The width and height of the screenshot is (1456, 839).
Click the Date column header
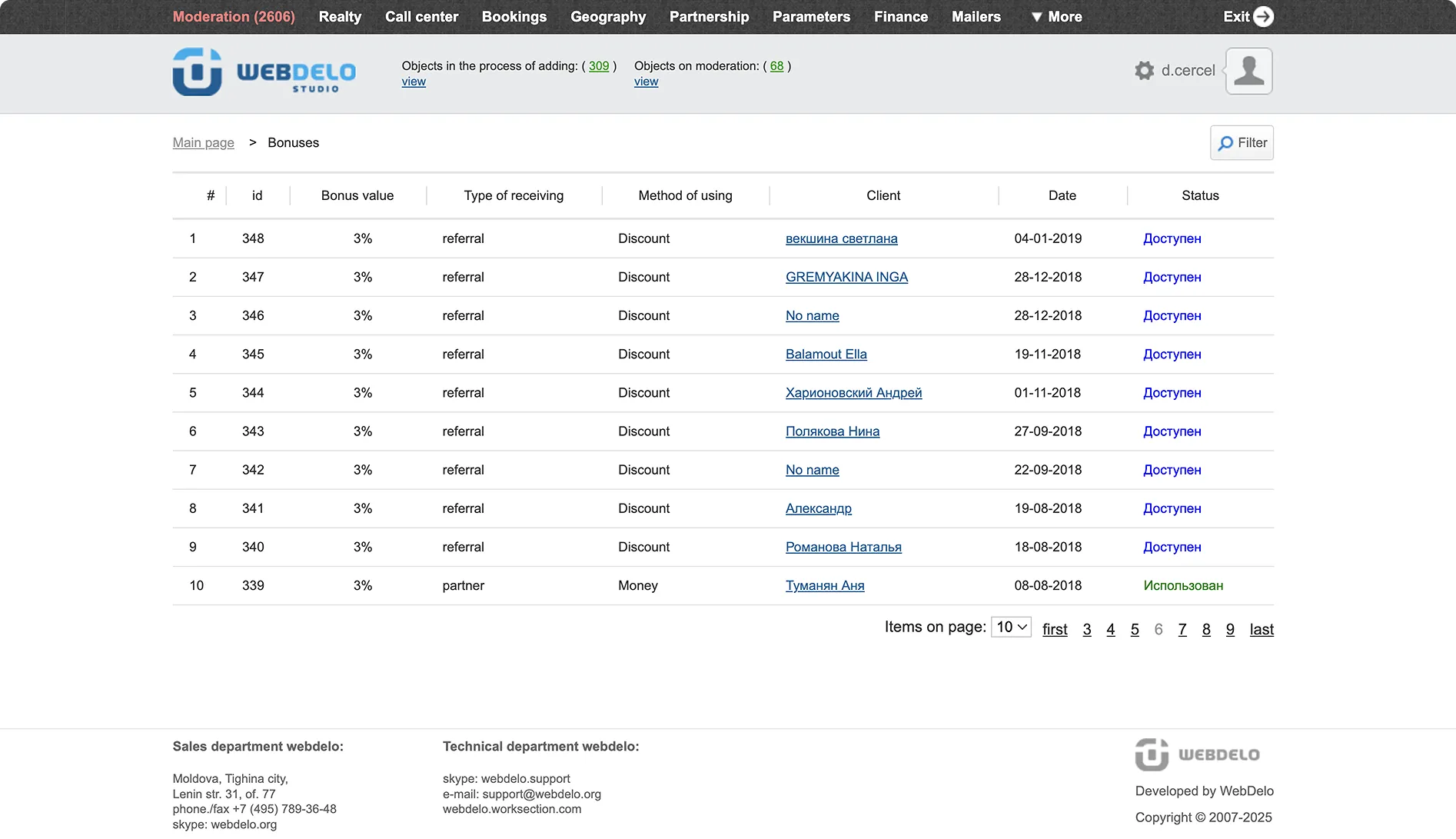[1062, 196]
